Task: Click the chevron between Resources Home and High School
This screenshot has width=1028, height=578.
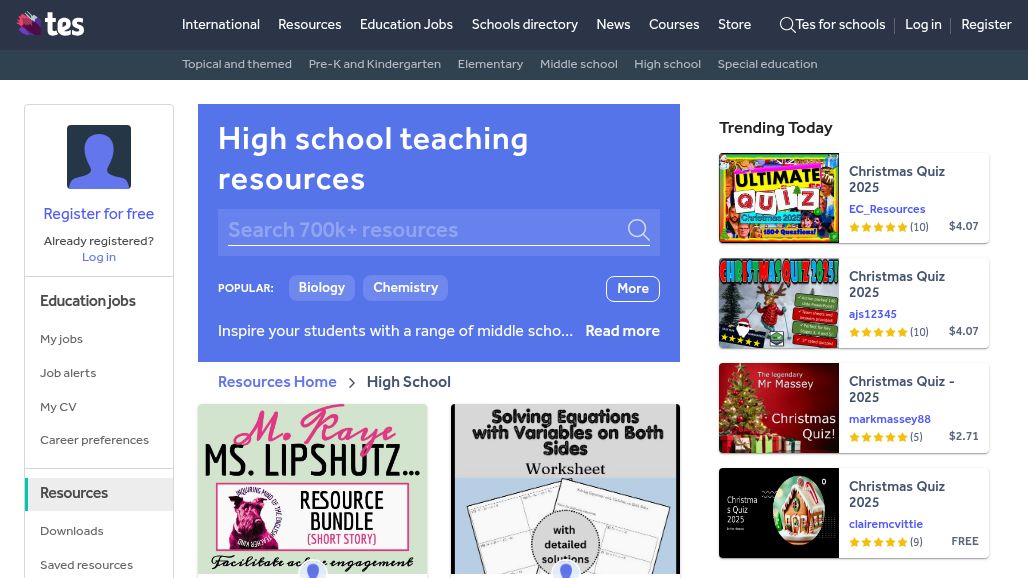Action: point(352,382)
